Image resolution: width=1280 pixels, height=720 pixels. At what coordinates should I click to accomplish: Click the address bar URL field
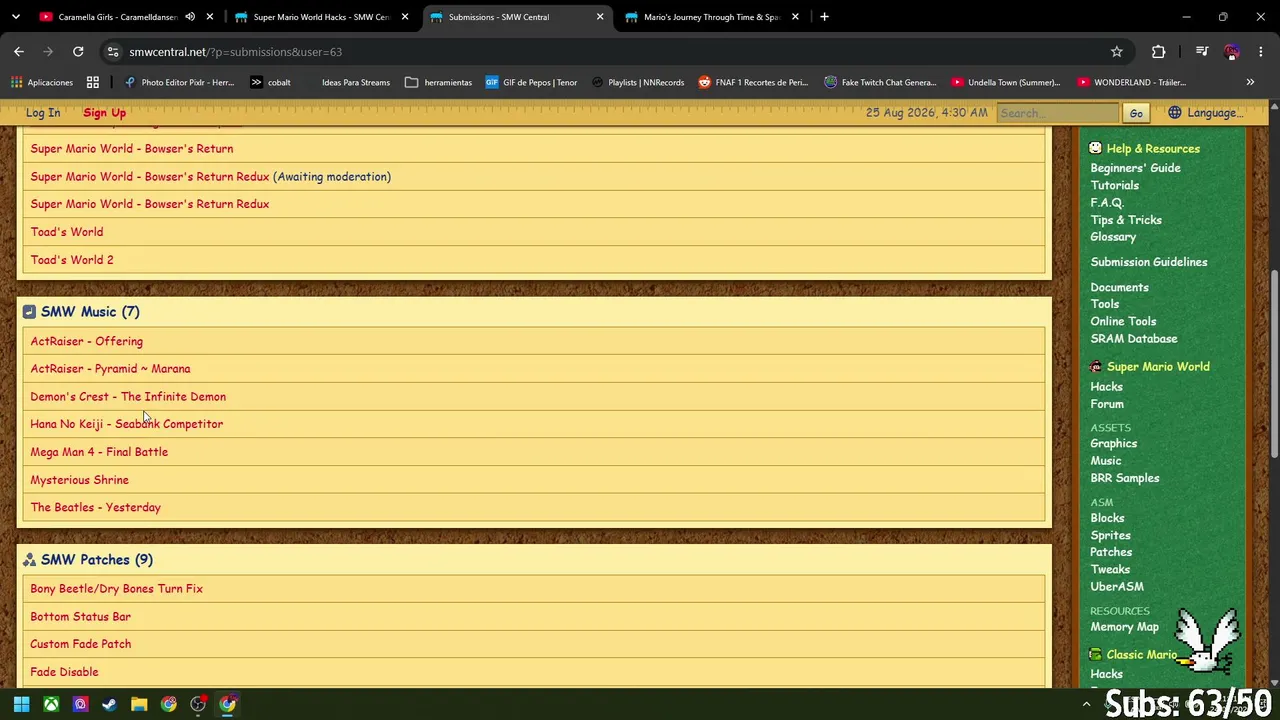tap(600, 51)
